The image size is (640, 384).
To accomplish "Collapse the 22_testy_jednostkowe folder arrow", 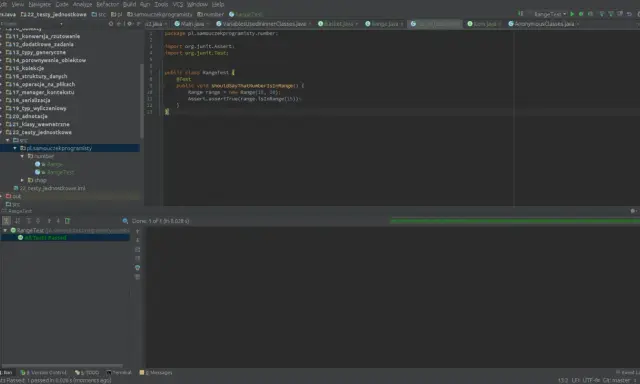I will (2, 132).
